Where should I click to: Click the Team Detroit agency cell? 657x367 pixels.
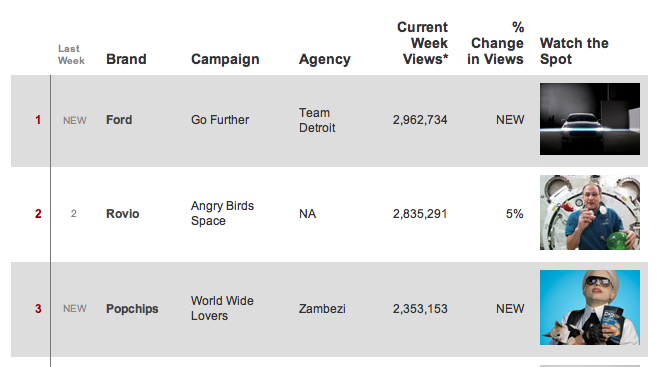point(317,120)
